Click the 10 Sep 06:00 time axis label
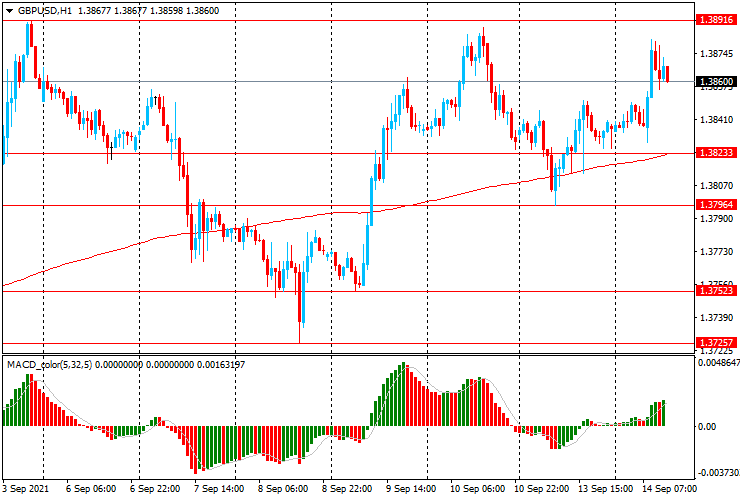The height and width of the screenshot is (500, 740). [x=477, y=489]
